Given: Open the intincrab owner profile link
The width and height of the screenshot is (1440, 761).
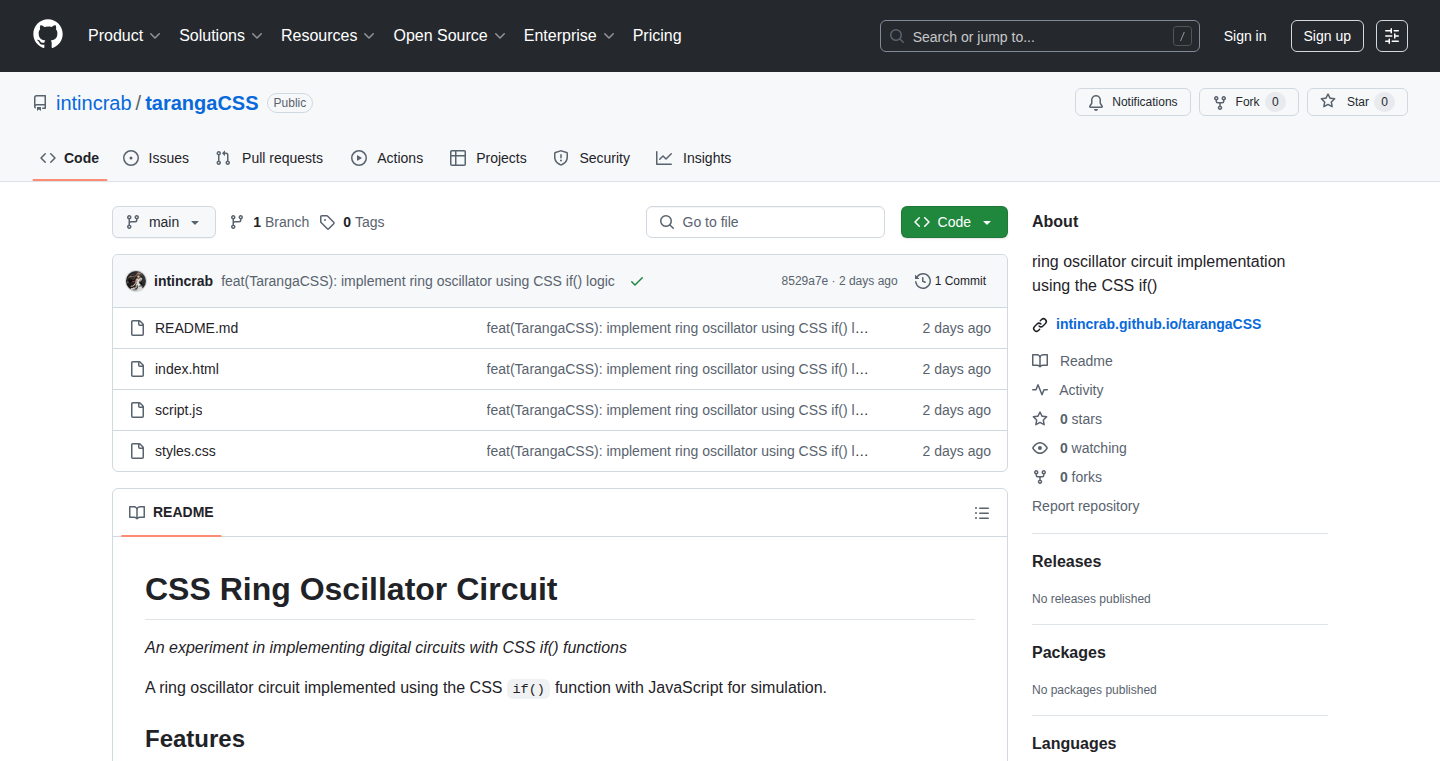Looking at the screenshot, I should coord(94,103).
